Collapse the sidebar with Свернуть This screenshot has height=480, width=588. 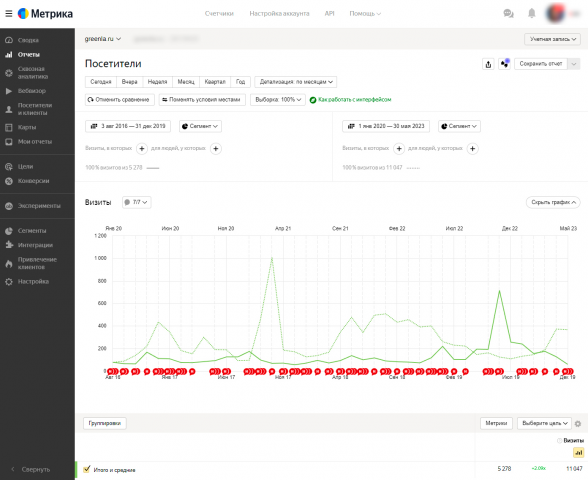(x=30, y=470)
